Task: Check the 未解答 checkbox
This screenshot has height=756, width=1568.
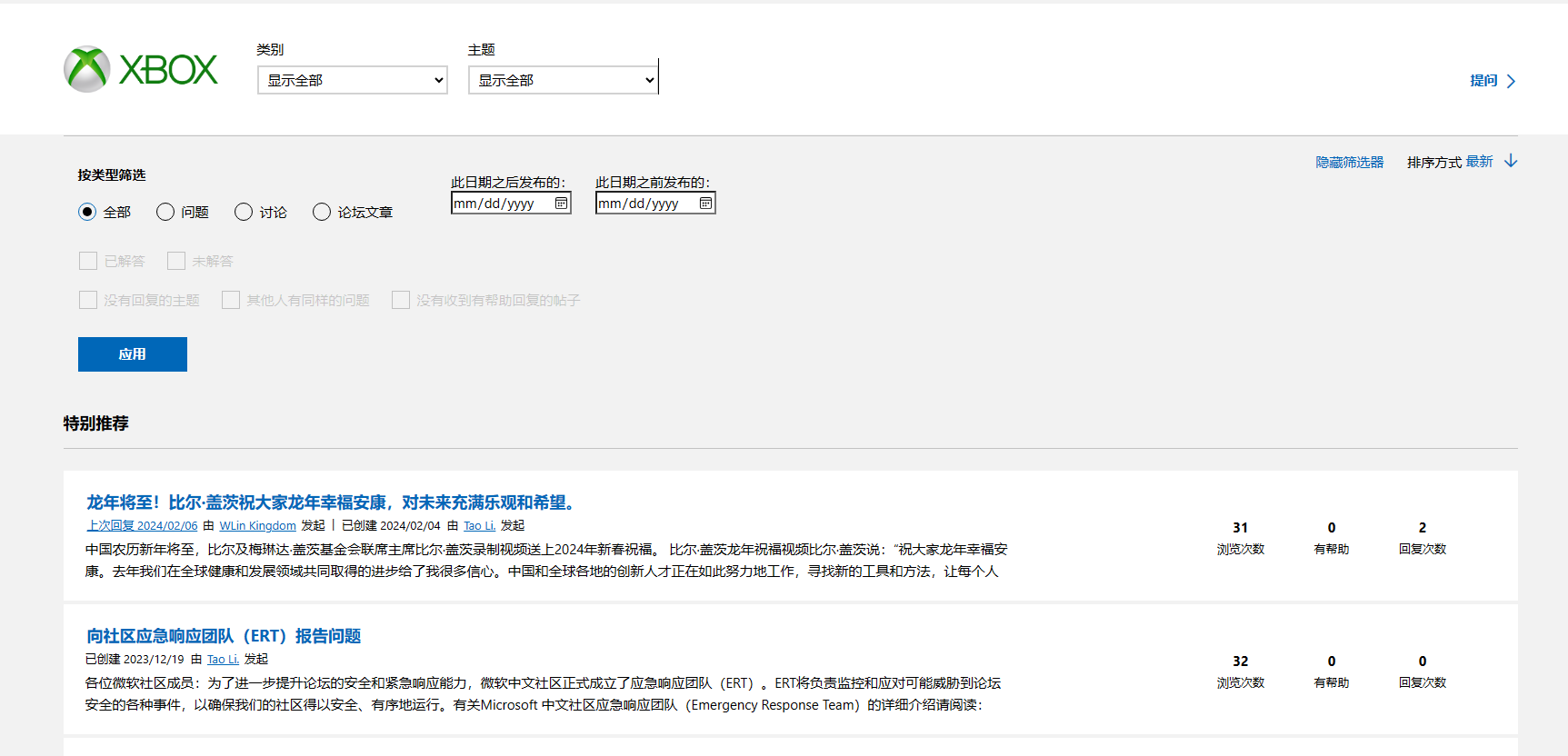Action: (176, 261)
